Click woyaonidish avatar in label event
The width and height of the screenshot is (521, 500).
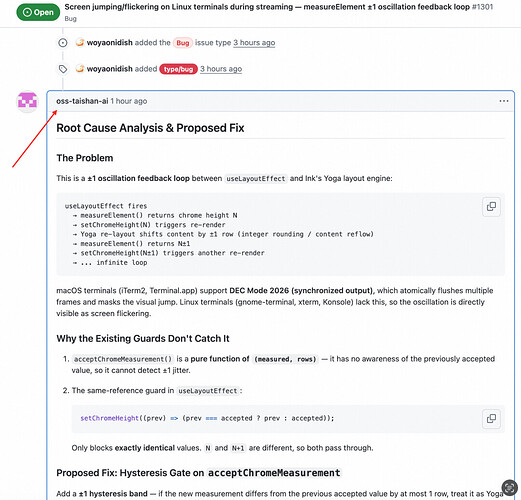[x=80, y=69]
